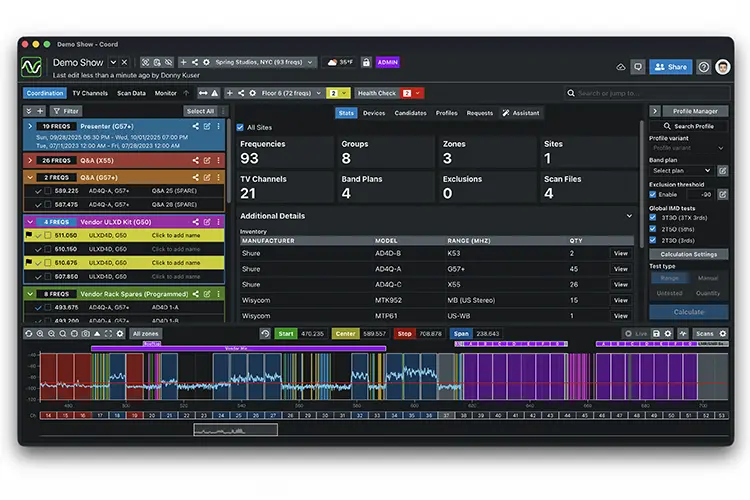This screenshot has height=500, width=750.
Task: Open the Band plan Select plan dropdown
Action: click(x=682, y=171)
